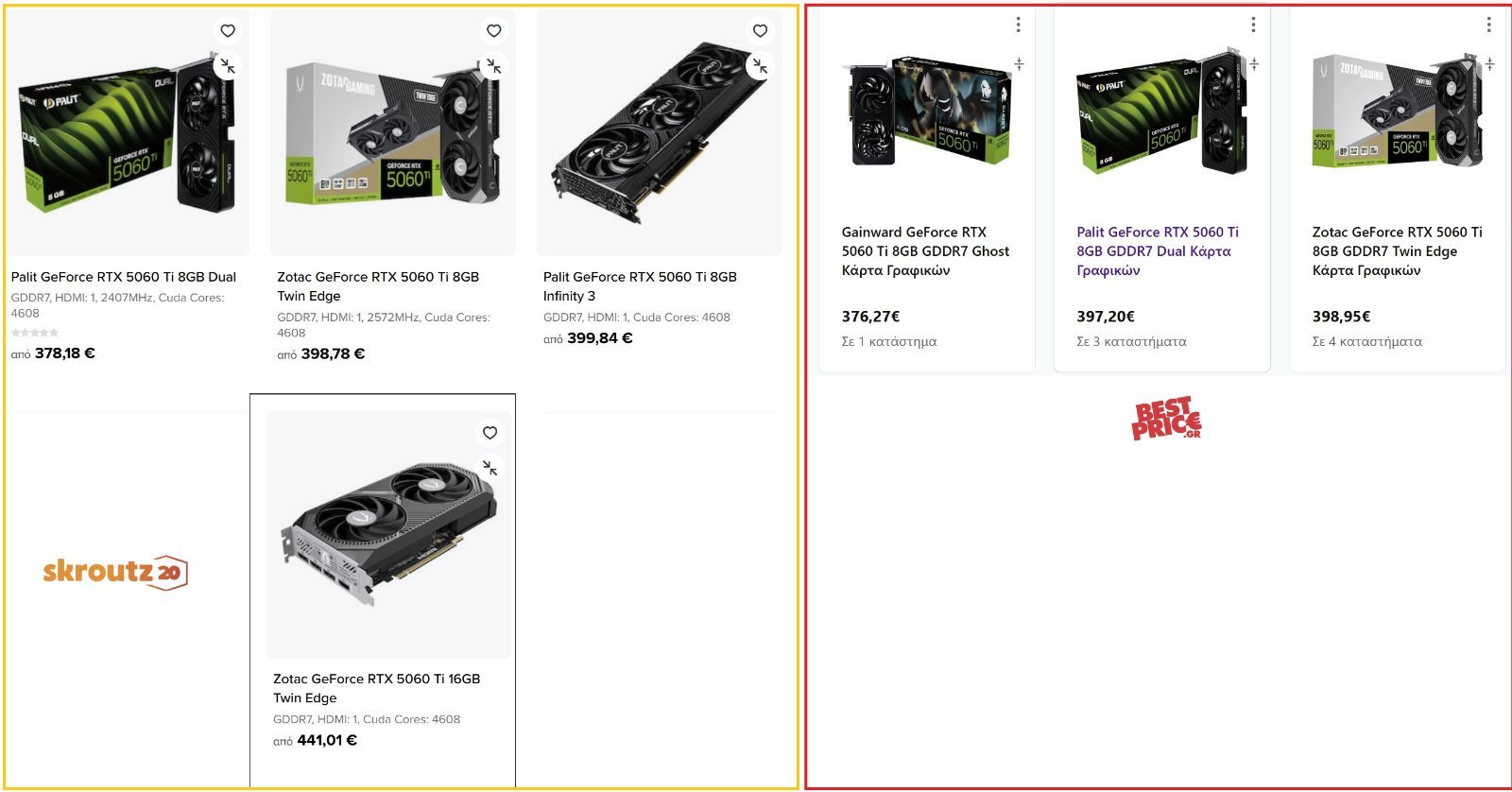The height and width of the screenshot is (792, 1512).
Task: Open three-dot menu on BestPrice Zotac Twin Edge
Action: pyautogui.click(x=1488, y=25)
